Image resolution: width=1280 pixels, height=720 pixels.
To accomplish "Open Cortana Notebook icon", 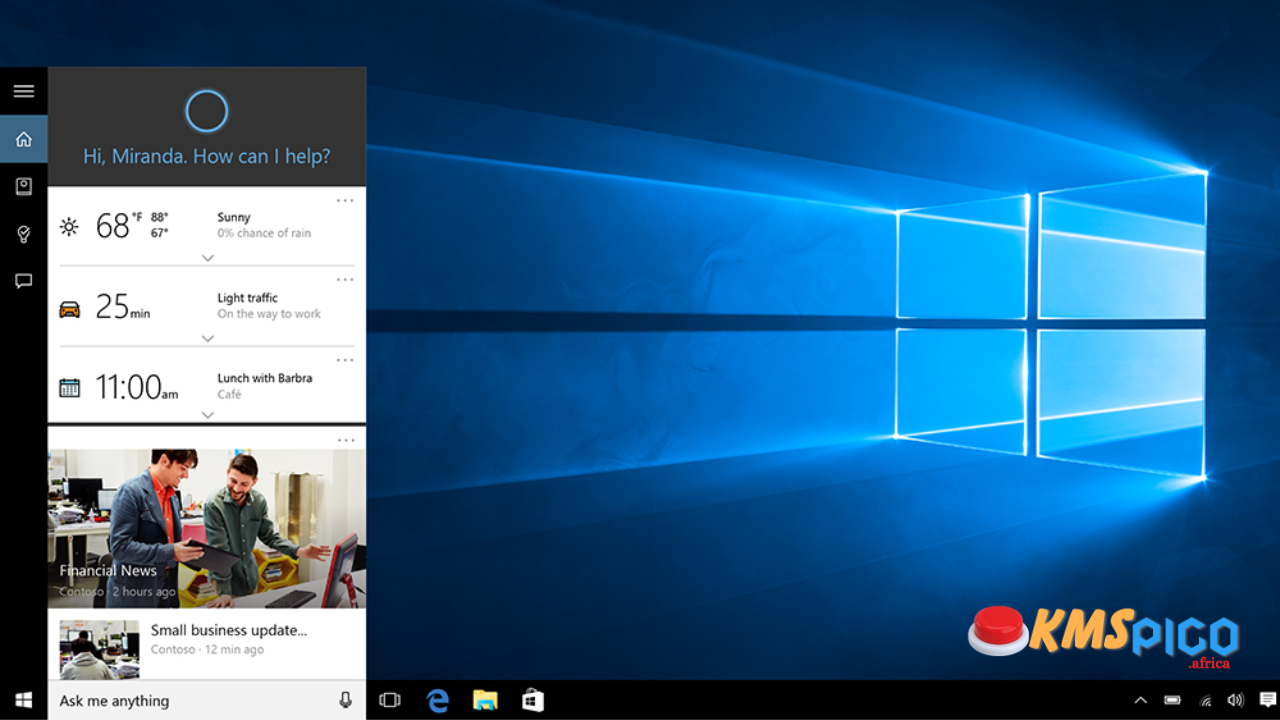I will click(x=24, y=186).
